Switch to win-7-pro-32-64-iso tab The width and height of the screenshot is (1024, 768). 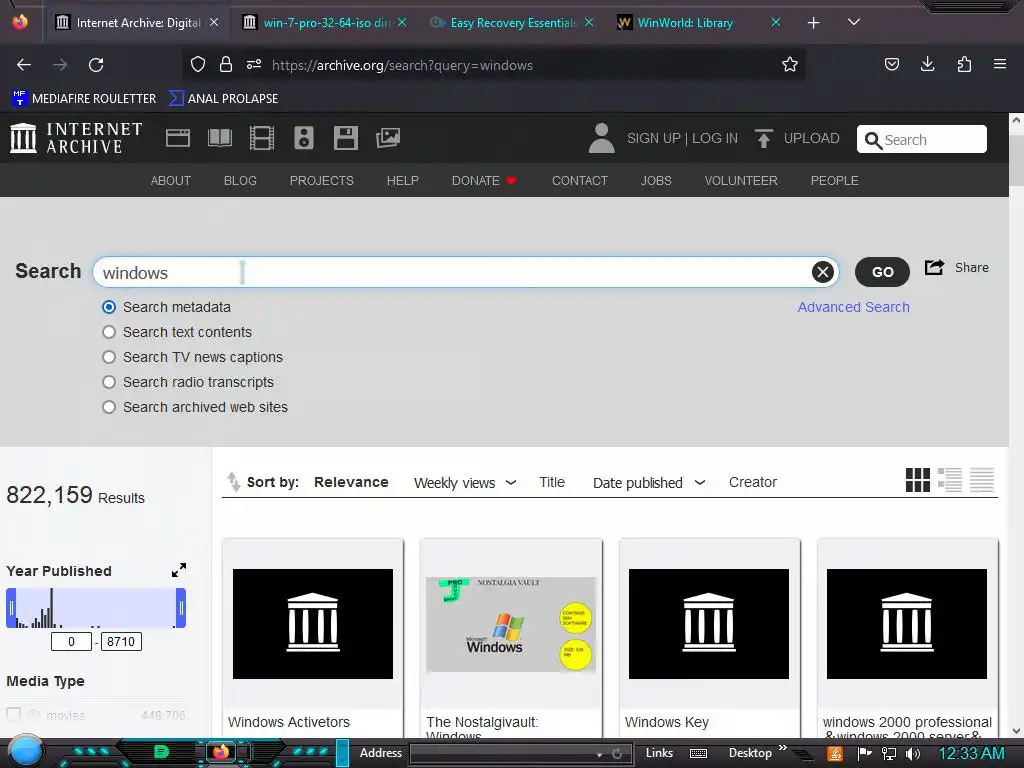tap(325, 22)
